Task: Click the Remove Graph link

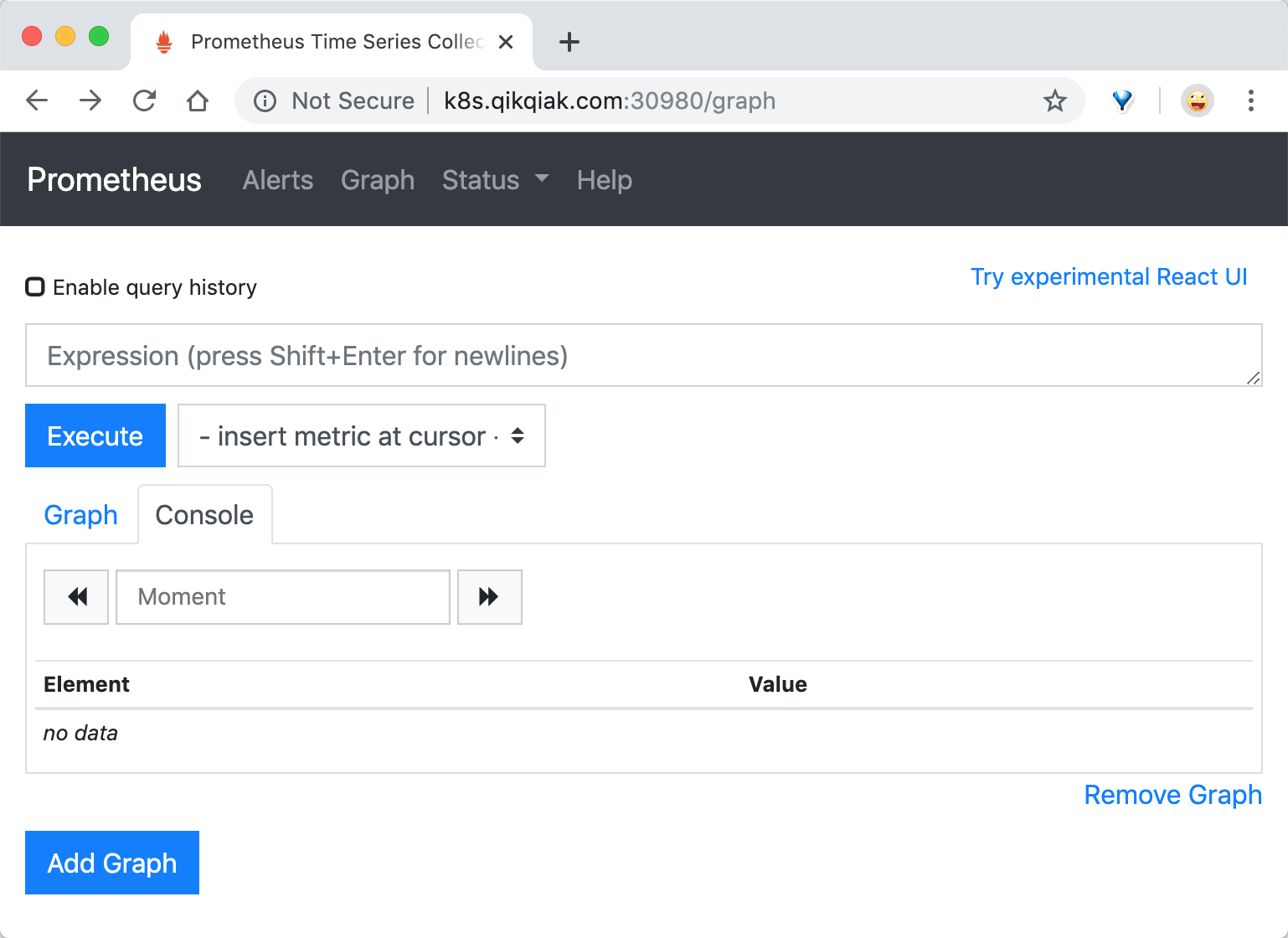Action: pos(1172,795)
